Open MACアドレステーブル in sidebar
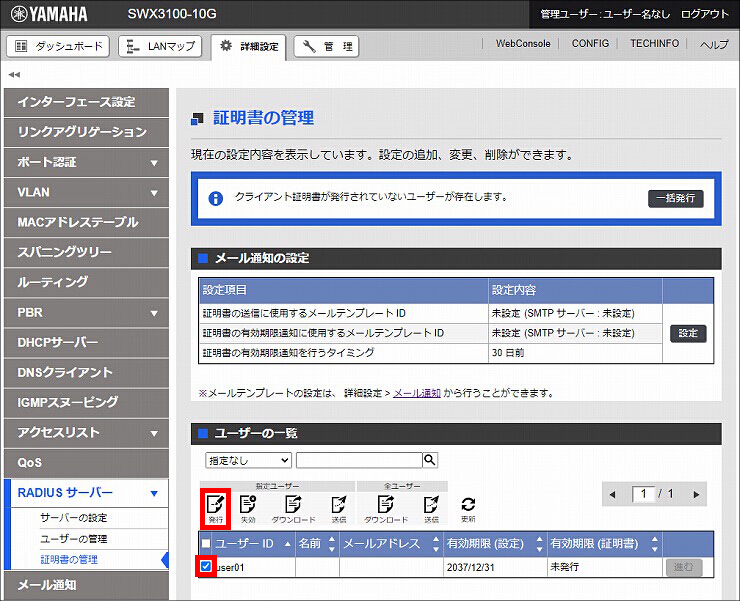This screenshot has width=740, height=601. [86, 222]
